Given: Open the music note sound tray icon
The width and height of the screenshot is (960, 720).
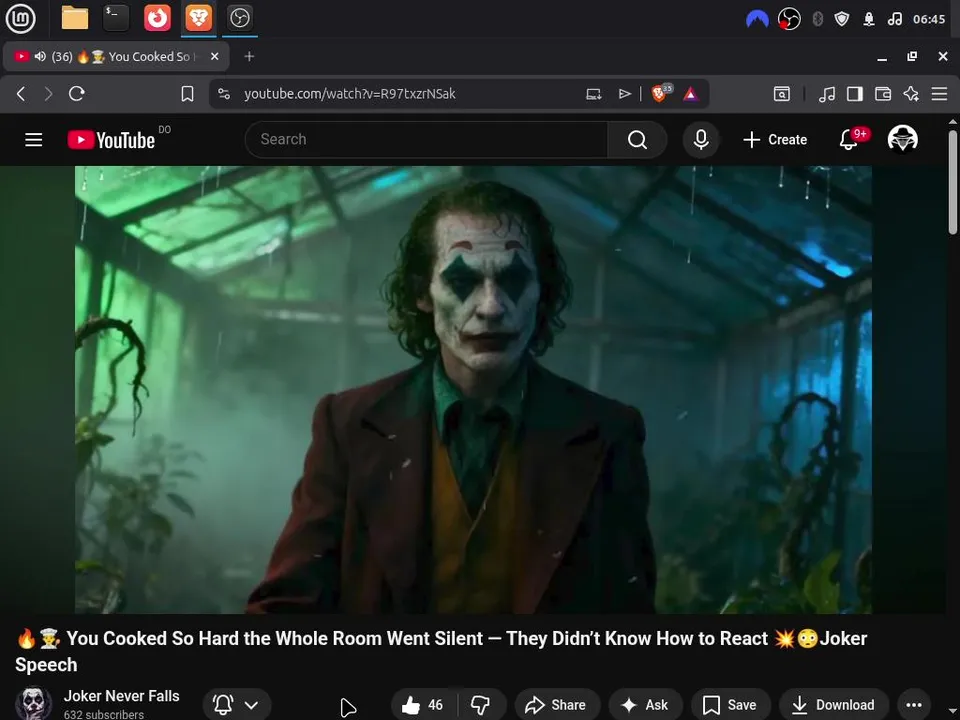Looking at the screenshot, I should pos(894,19).
